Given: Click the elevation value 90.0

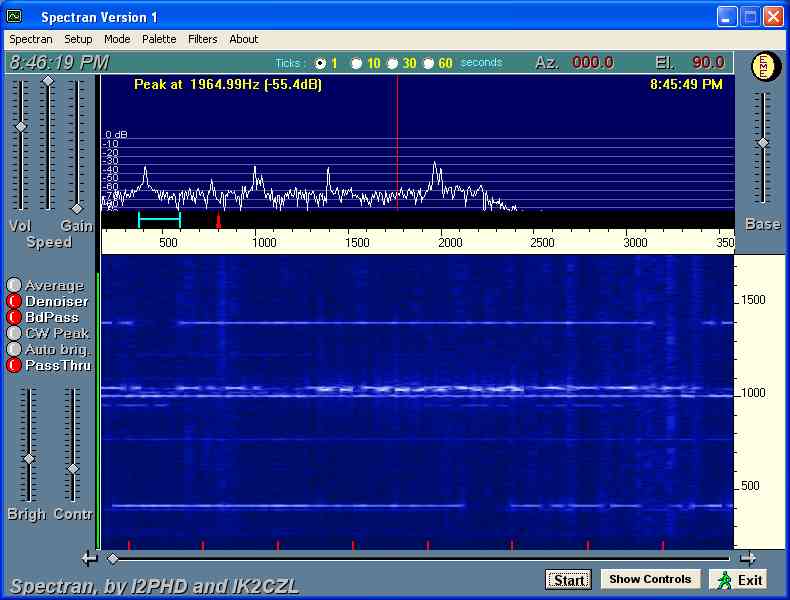Looking at the screenshot, I should click(708, 62).
